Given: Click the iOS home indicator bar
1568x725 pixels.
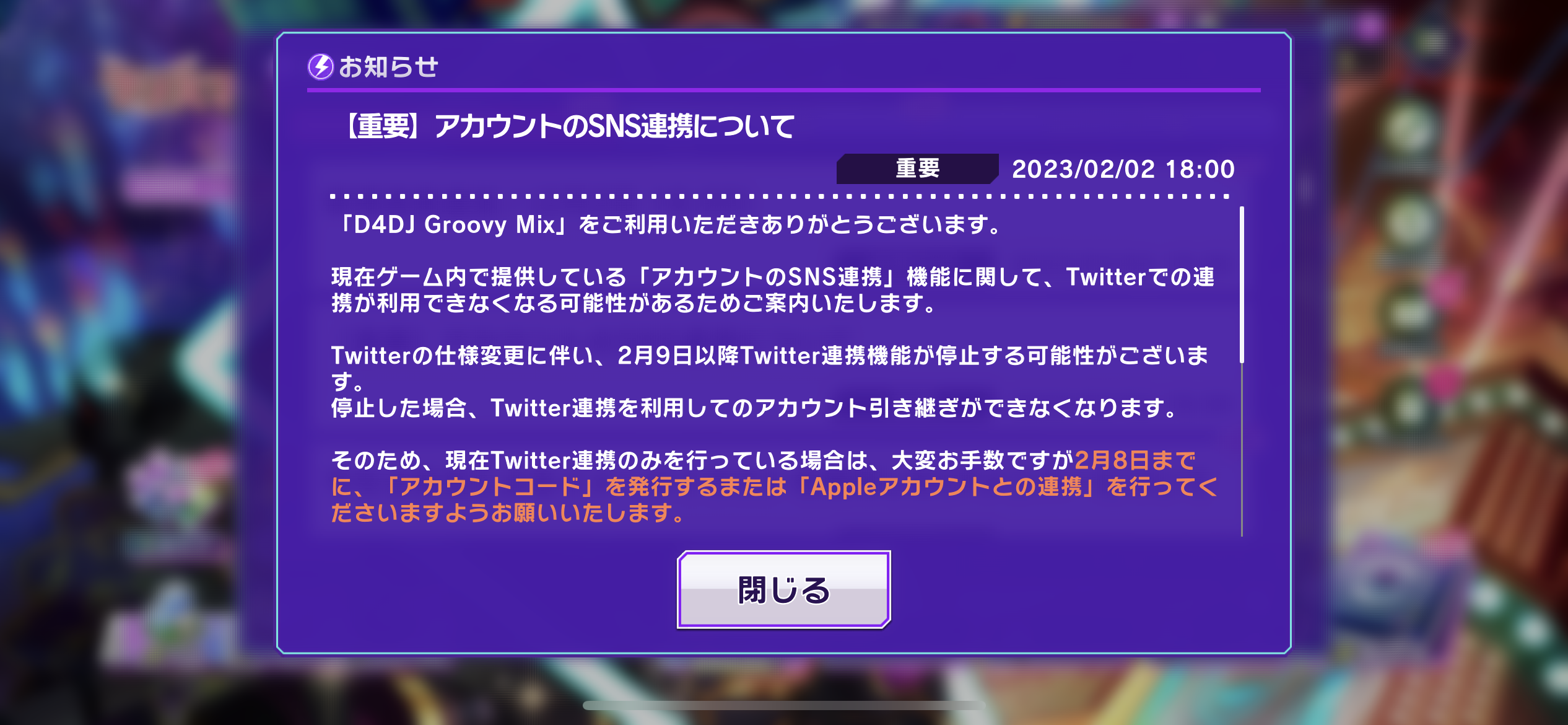Looking at the screenshot, I should click(784, 705).
